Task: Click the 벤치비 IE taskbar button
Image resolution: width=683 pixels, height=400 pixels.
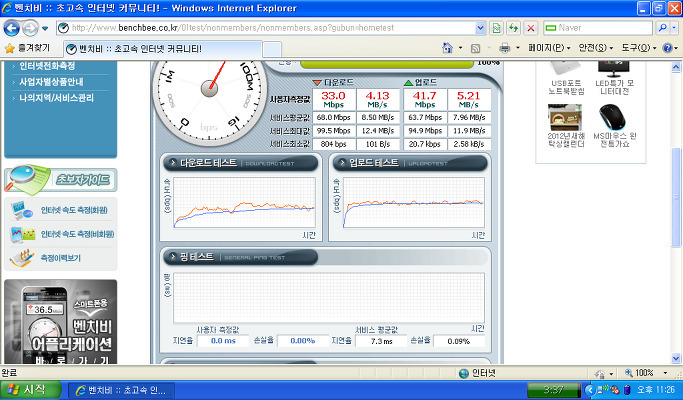Action: pyautogui.click(x=122, y=390)
